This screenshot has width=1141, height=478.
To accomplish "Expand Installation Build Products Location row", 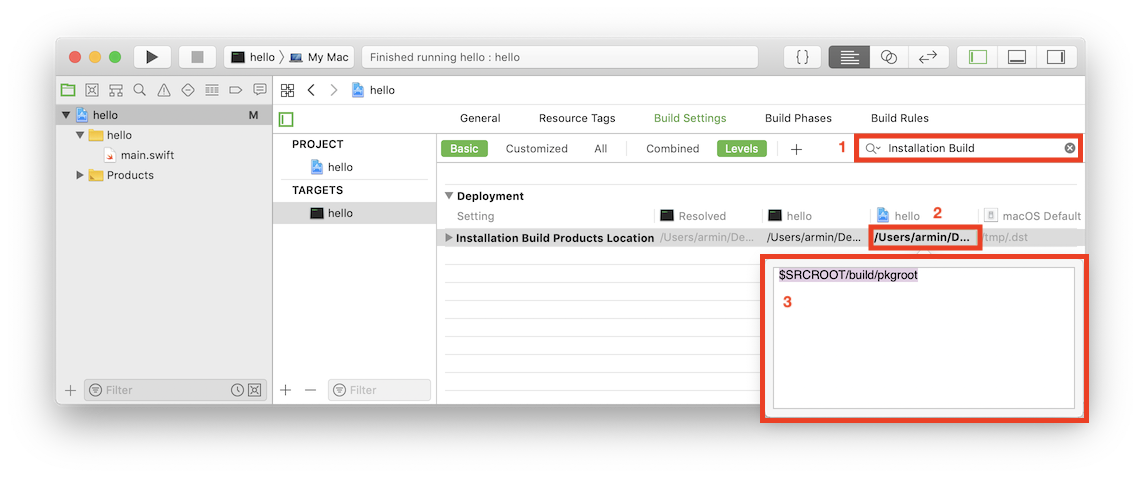I will pos(449,238).
